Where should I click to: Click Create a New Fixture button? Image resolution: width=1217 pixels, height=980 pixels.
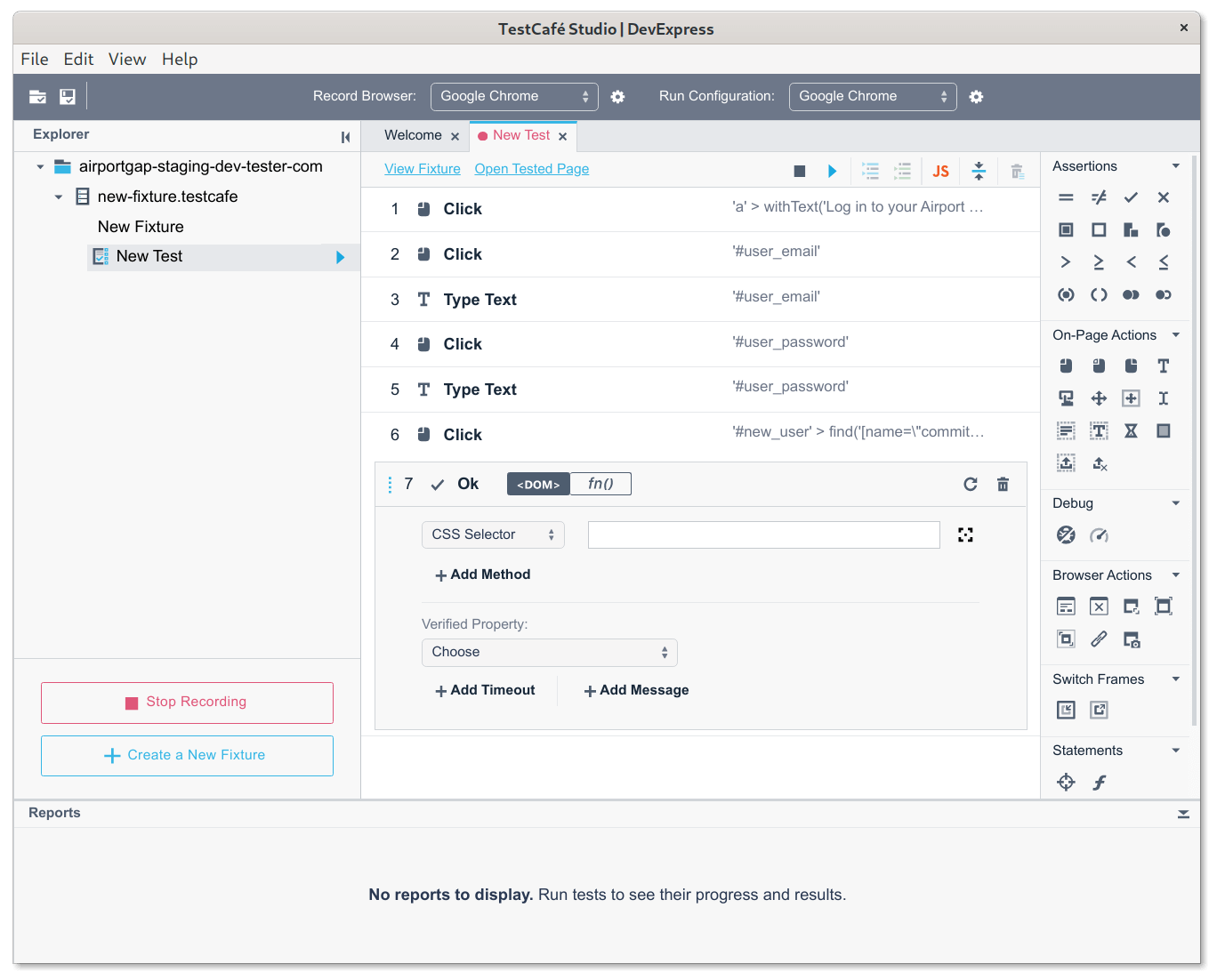click(x=187, y=756)
